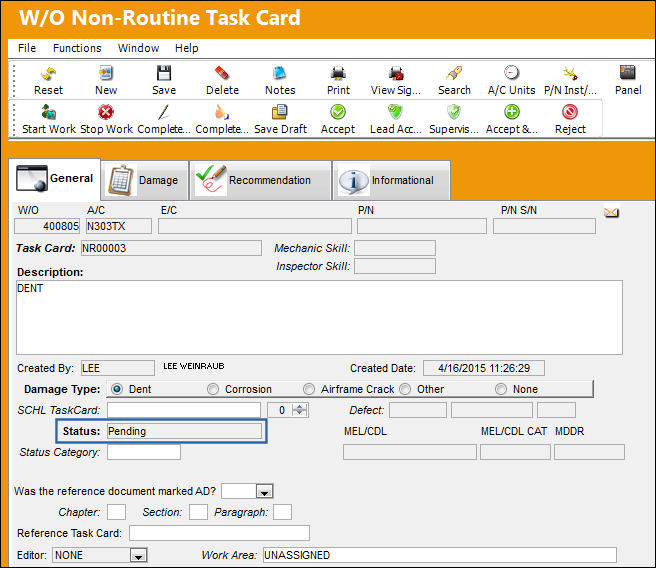The width and height of the screenshot is (656, 568).
Task: Select the Dent damage type
Action: [x=117, y=389]
